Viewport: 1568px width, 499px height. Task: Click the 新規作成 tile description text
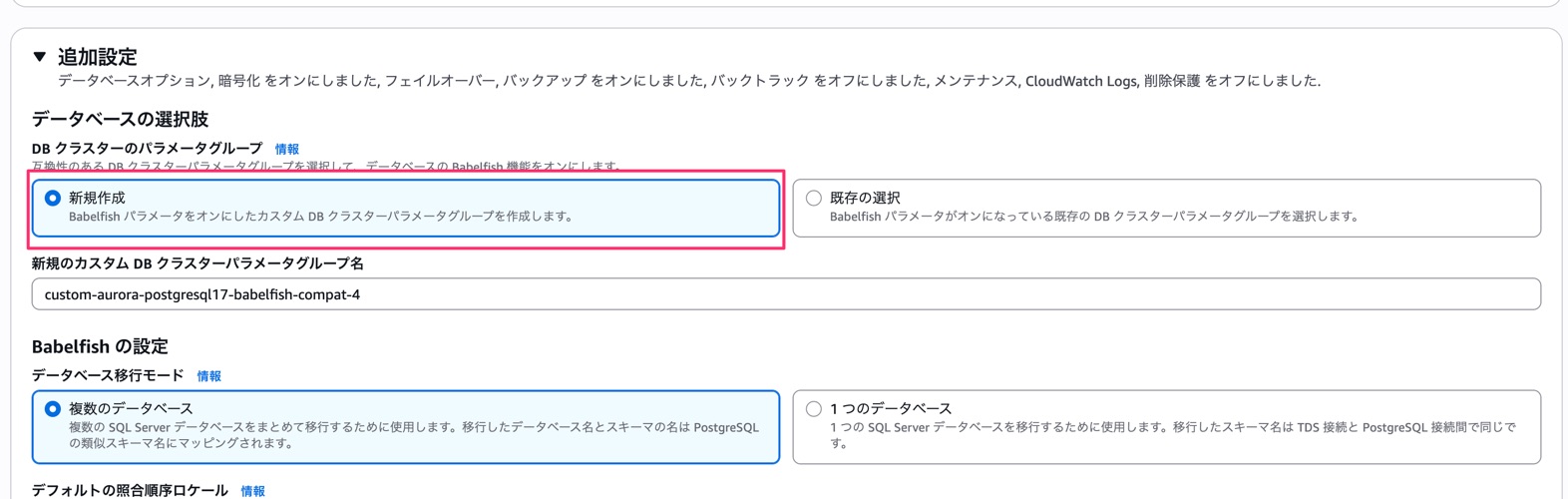click(320, 217)
